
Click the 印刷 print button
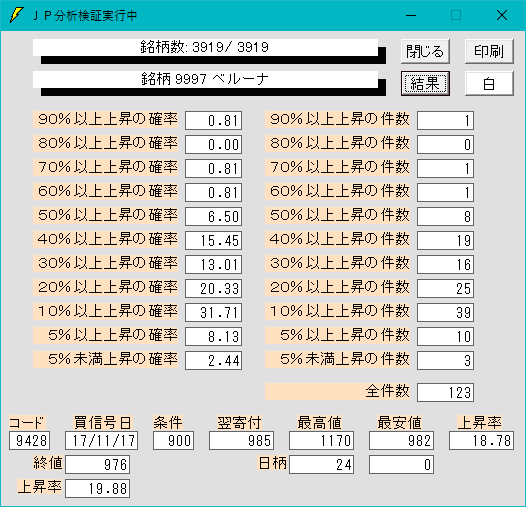pos(489,51)
